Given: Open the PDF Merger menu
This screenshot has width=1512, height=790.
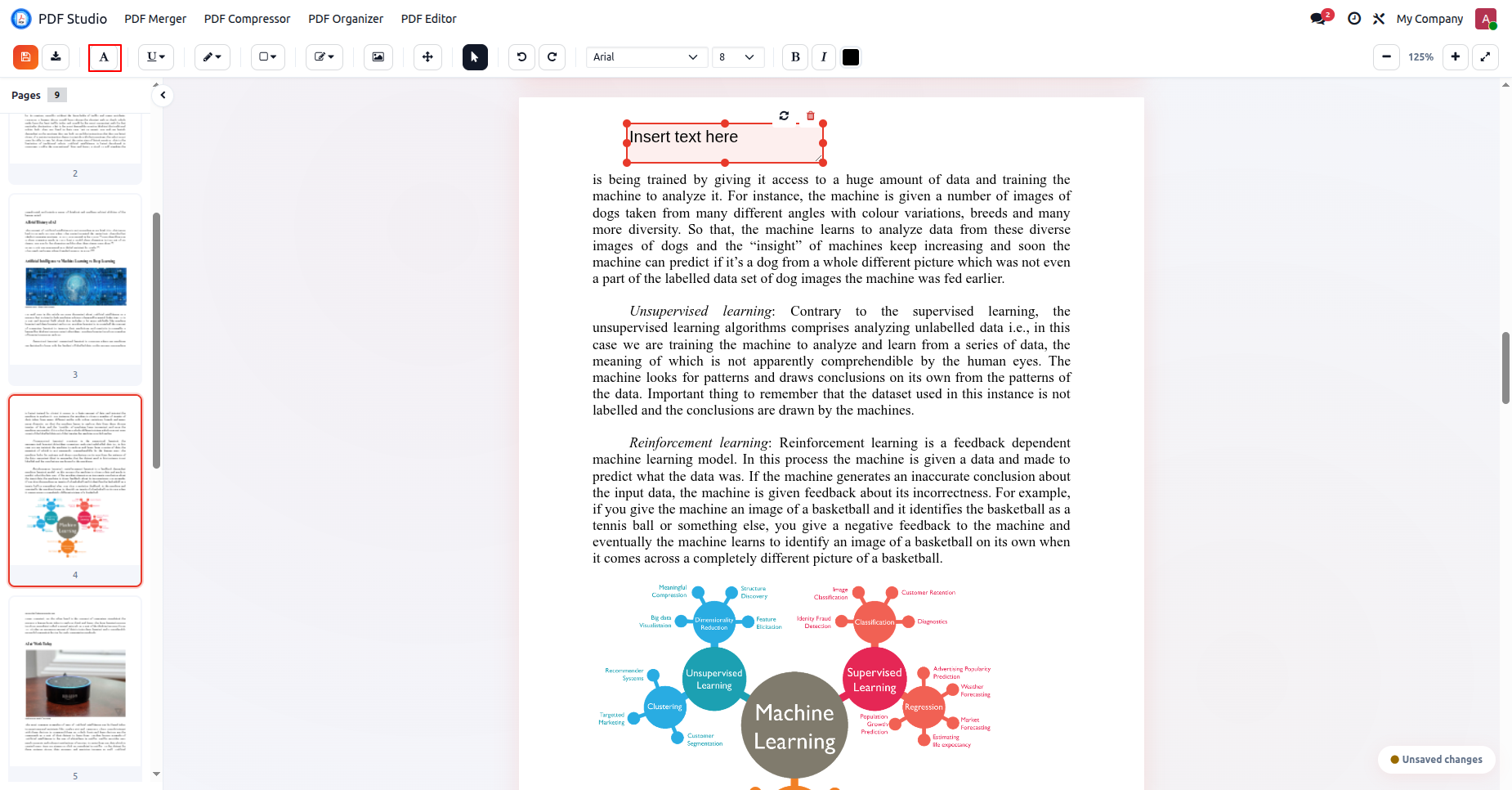Looking at the screenshot, I should click(155, 19).
